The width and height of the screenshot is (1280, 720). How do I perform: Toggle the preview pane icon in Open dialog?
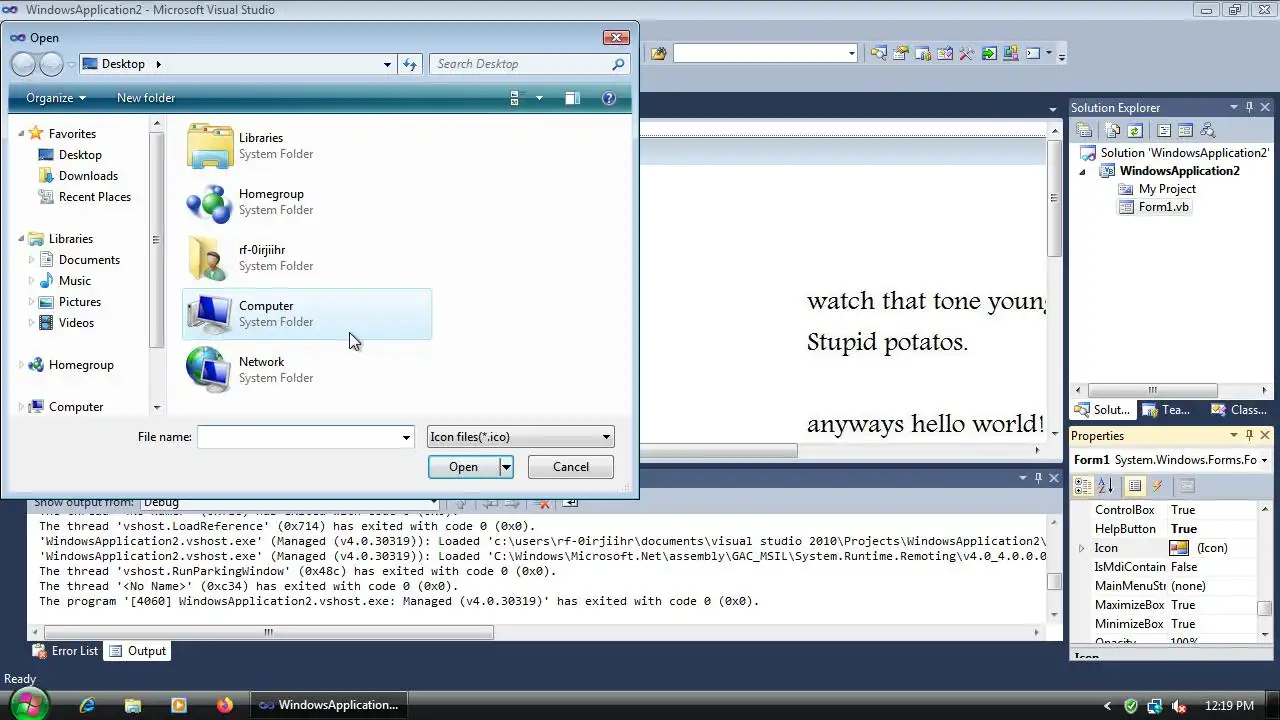pos(572,98)
